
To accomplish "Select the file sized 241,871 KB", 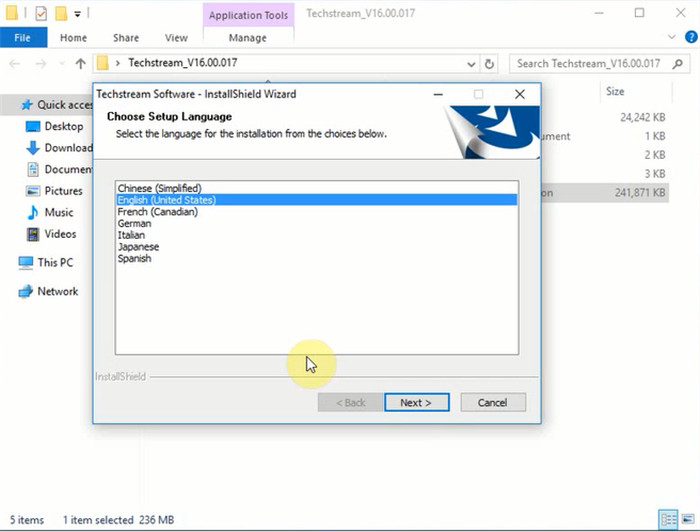I will pos(640,192).
